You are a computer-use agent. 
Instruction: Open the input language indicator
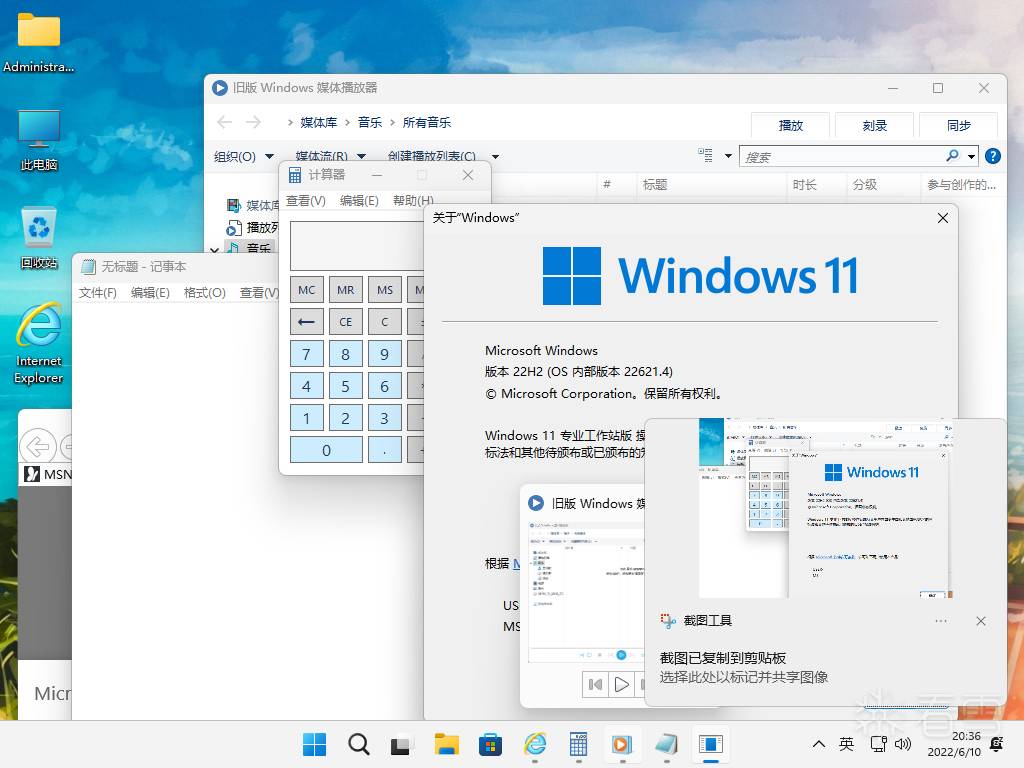click(x=846, y=744)
